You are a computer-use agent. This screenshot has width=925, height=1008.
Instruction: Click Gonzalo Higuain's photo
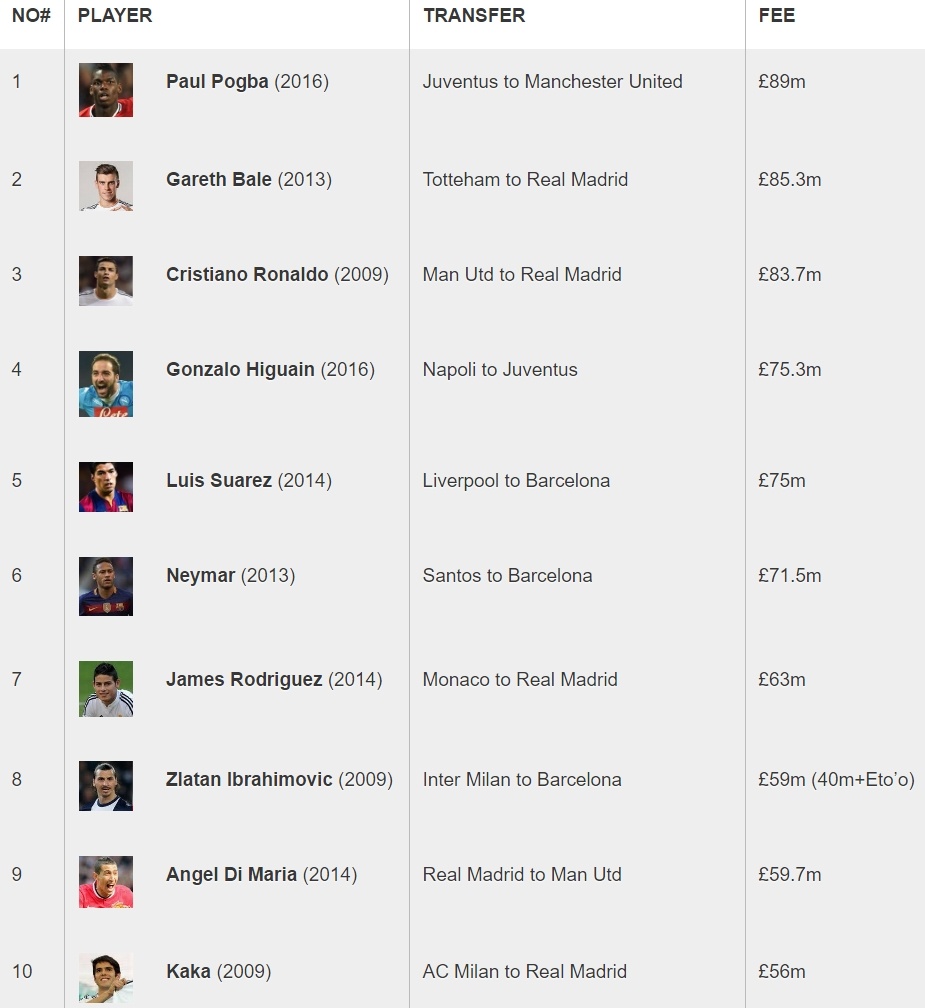coord(106,384)
